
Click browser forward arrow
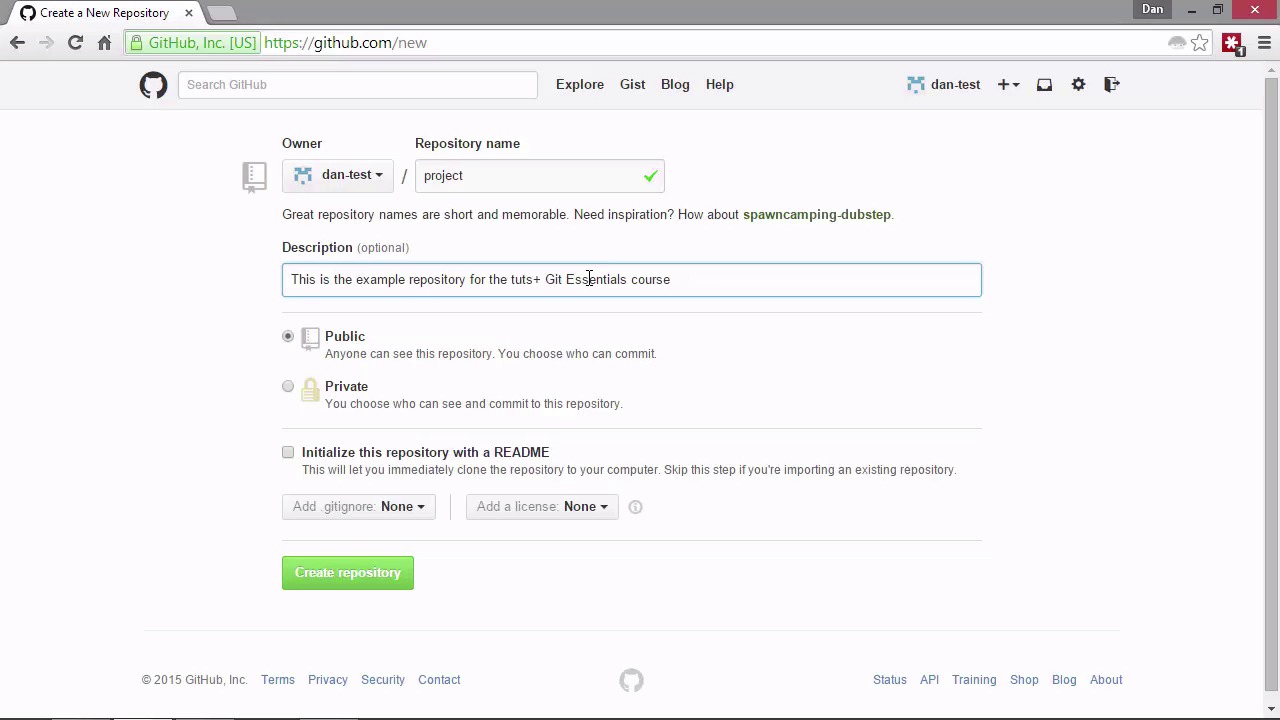pos(46,43)
